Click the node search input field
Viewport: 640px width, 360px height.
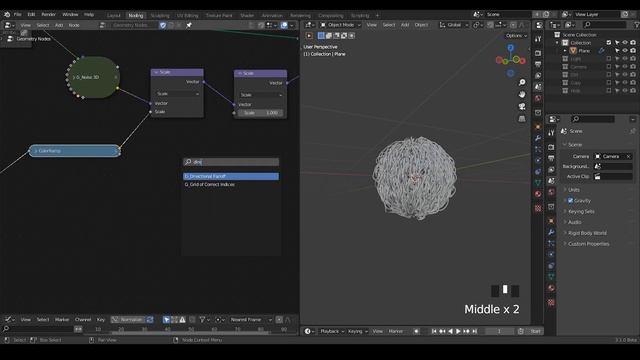[x=231, y=162]
